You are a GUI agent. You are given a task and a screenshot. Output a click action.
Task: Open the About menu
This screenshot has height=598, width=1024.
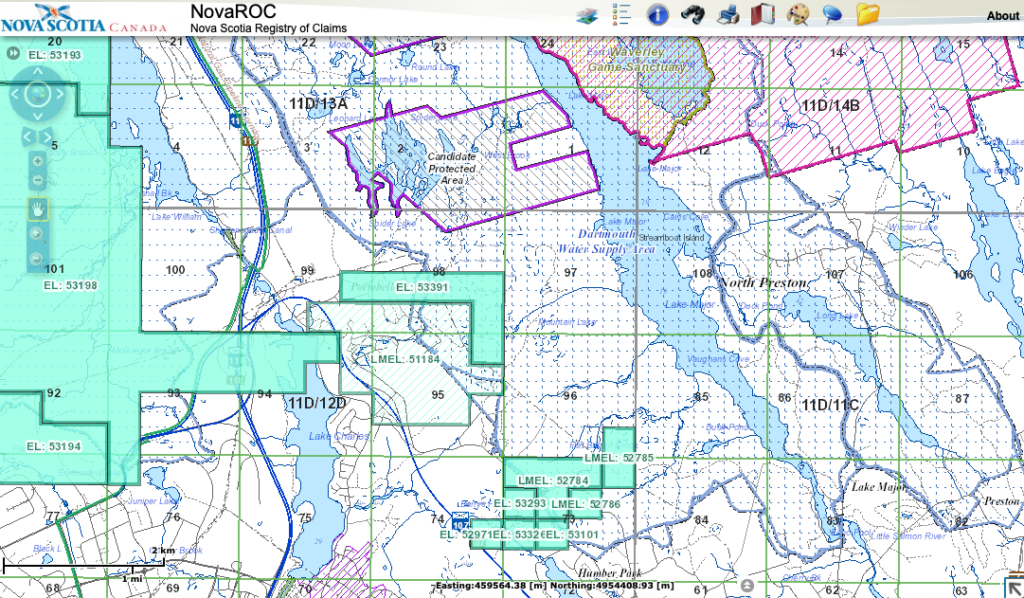tap(1002, 16)
